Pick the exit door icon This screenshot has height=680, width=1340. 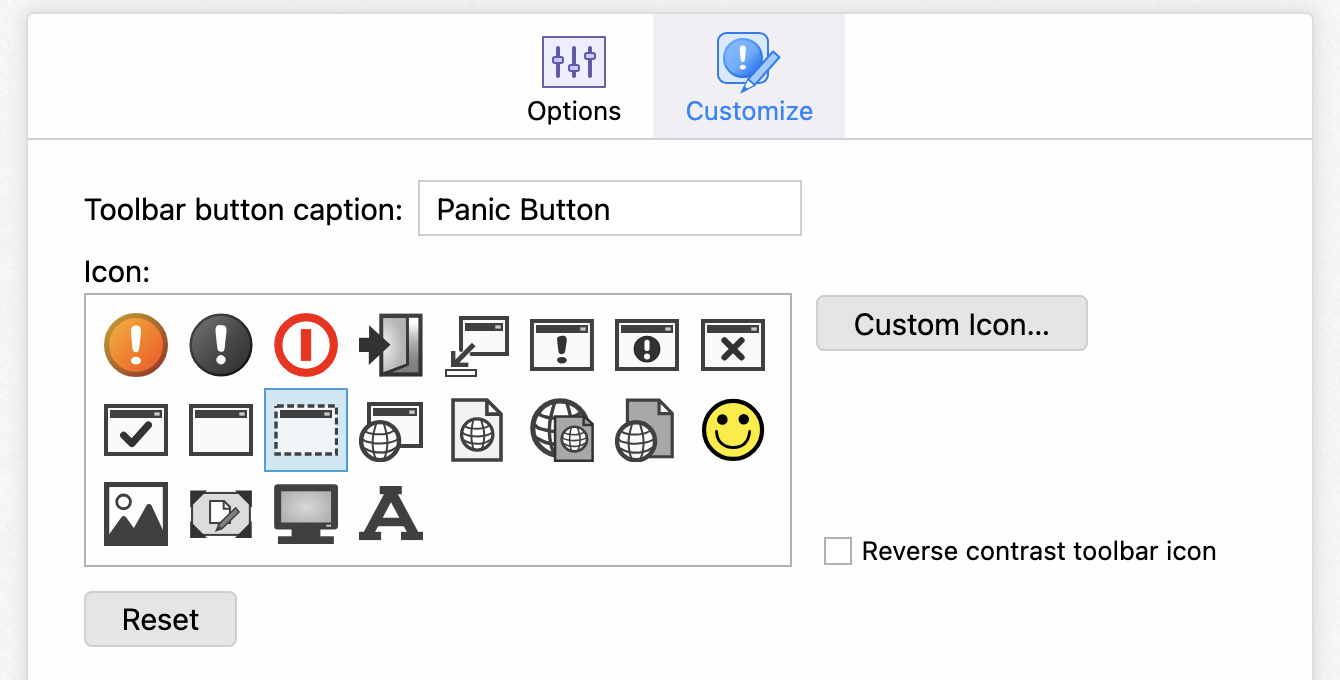coord(391,344)
